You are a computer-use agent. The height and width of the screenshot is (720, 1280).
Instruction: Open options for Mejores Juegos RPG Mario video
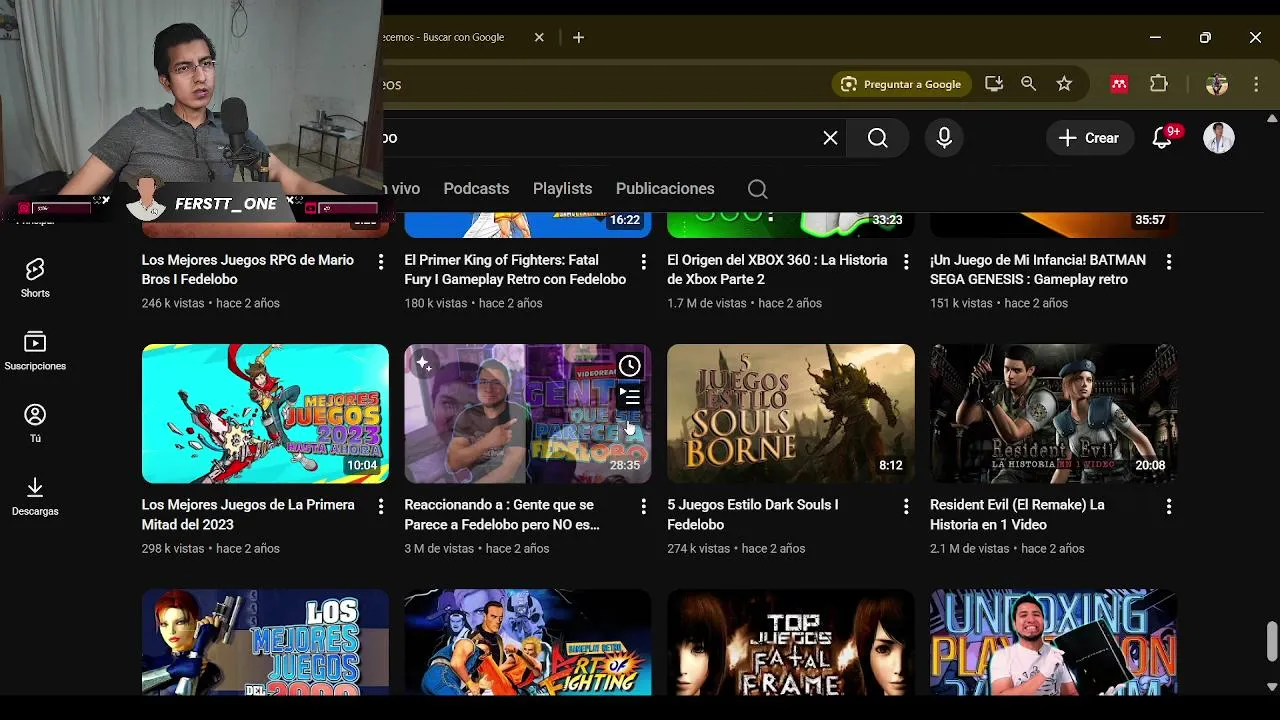380,262
